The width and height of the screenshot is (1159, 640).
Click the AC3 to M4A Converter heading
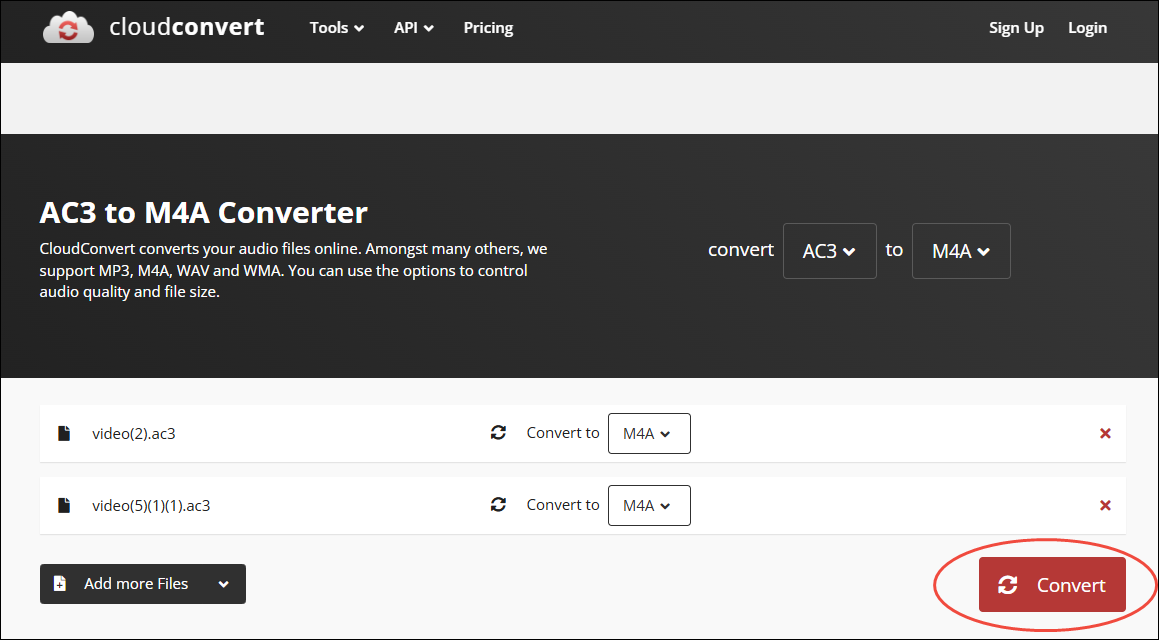click(203, 213)
